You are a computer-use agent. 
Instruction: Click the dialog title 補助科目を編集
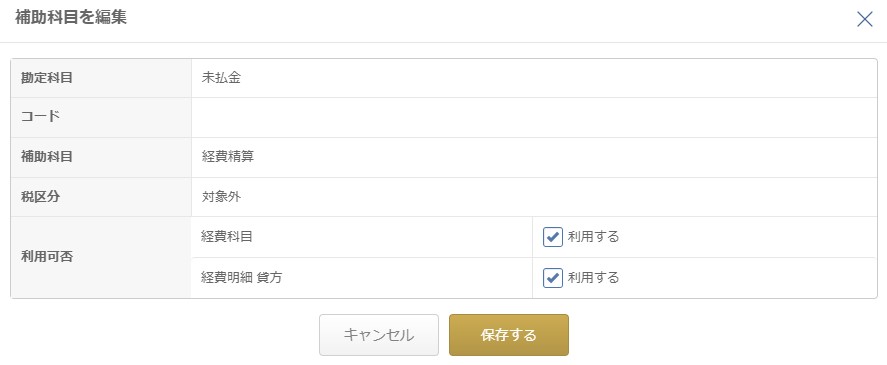(71, 18)
